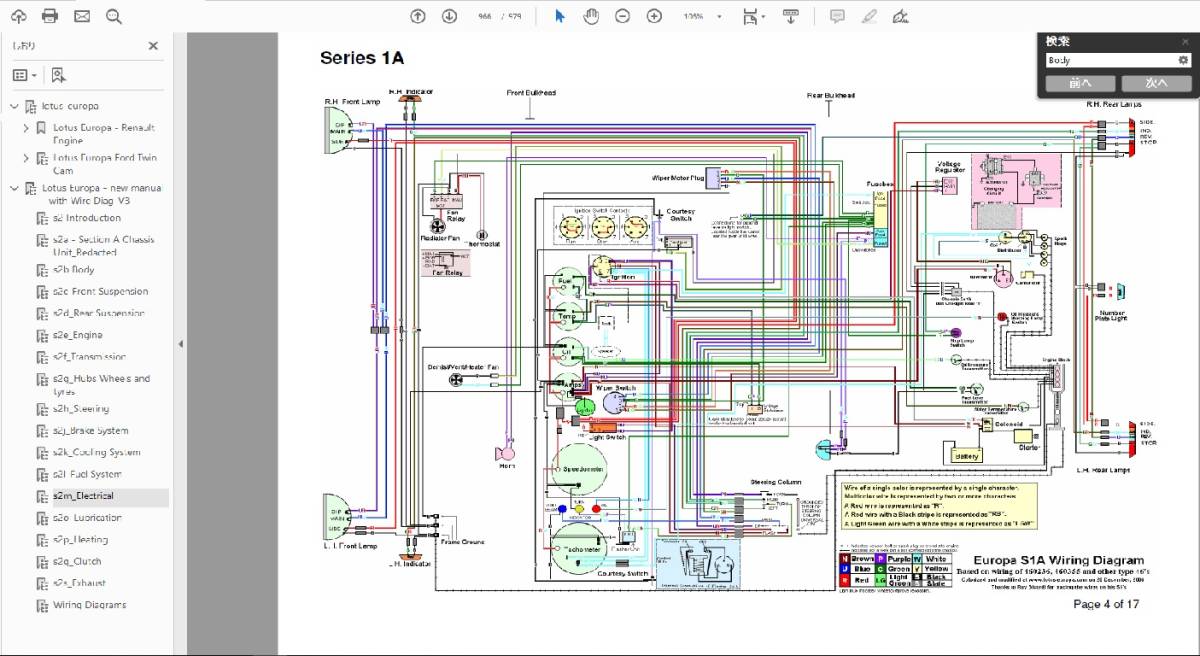Image resolution: width=1200 pixels, height=656 pixels.
Task: Open the s2j Brake System bookmark
Action: pyautogui.click(x=91, y=431)
